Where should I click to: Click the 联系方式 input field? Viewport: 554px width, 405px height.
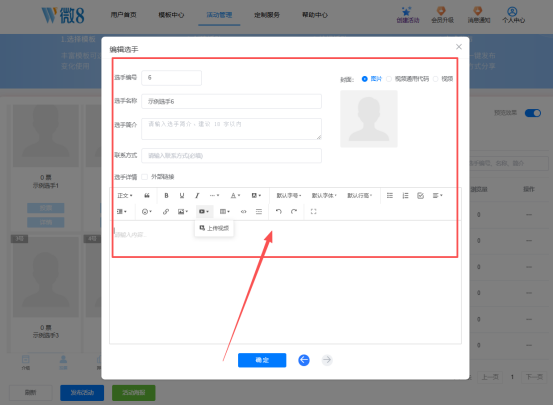pyautogui.click(x=231, y=155)
